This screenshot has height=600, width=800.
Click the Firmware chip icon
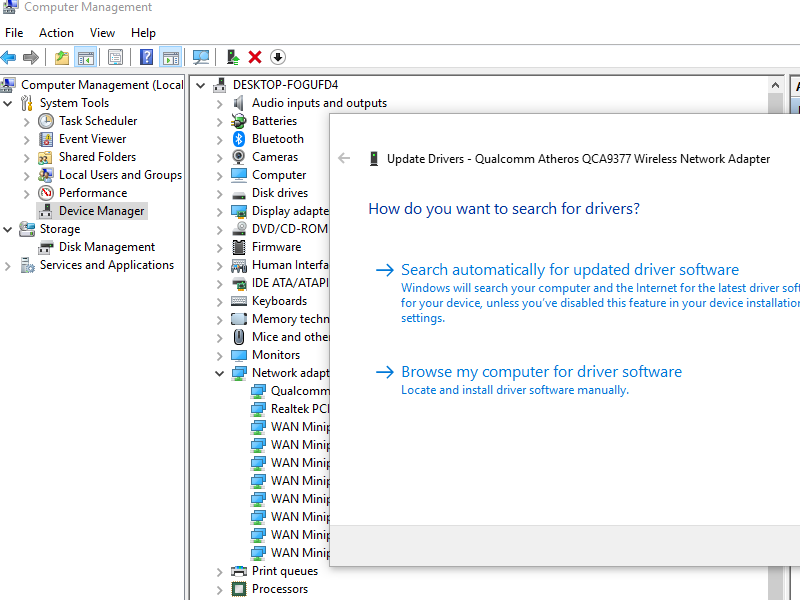pyautogui.click(x=239, y=247)
